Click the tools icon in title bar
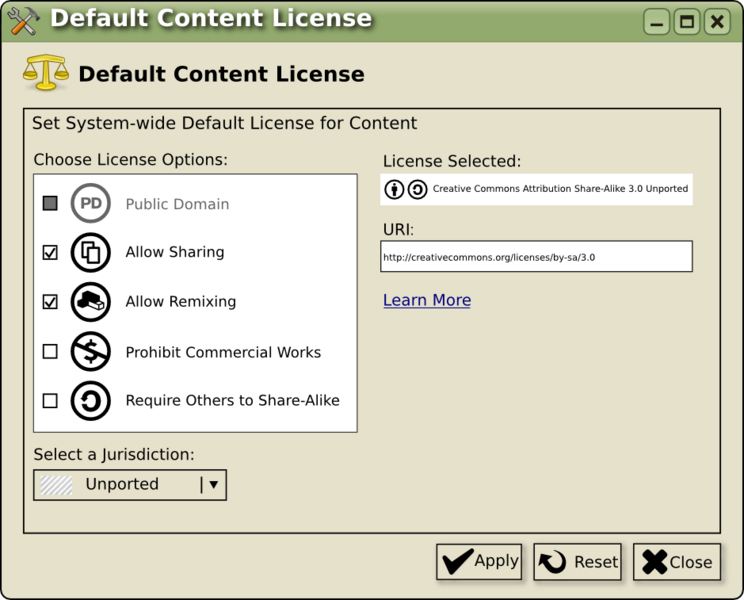 point(24,21)
